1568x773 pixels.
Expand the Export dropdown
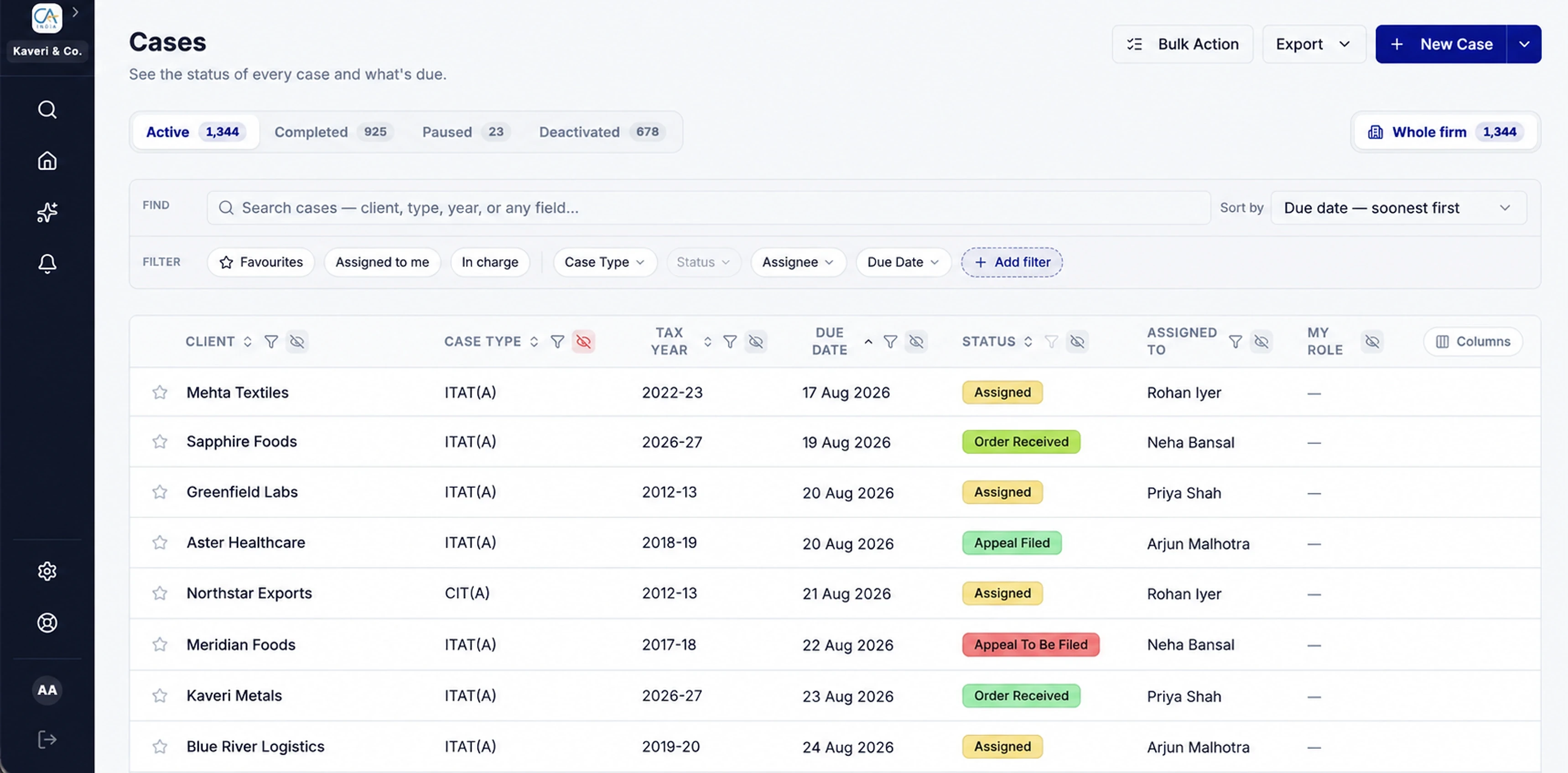coord(1314,44)
